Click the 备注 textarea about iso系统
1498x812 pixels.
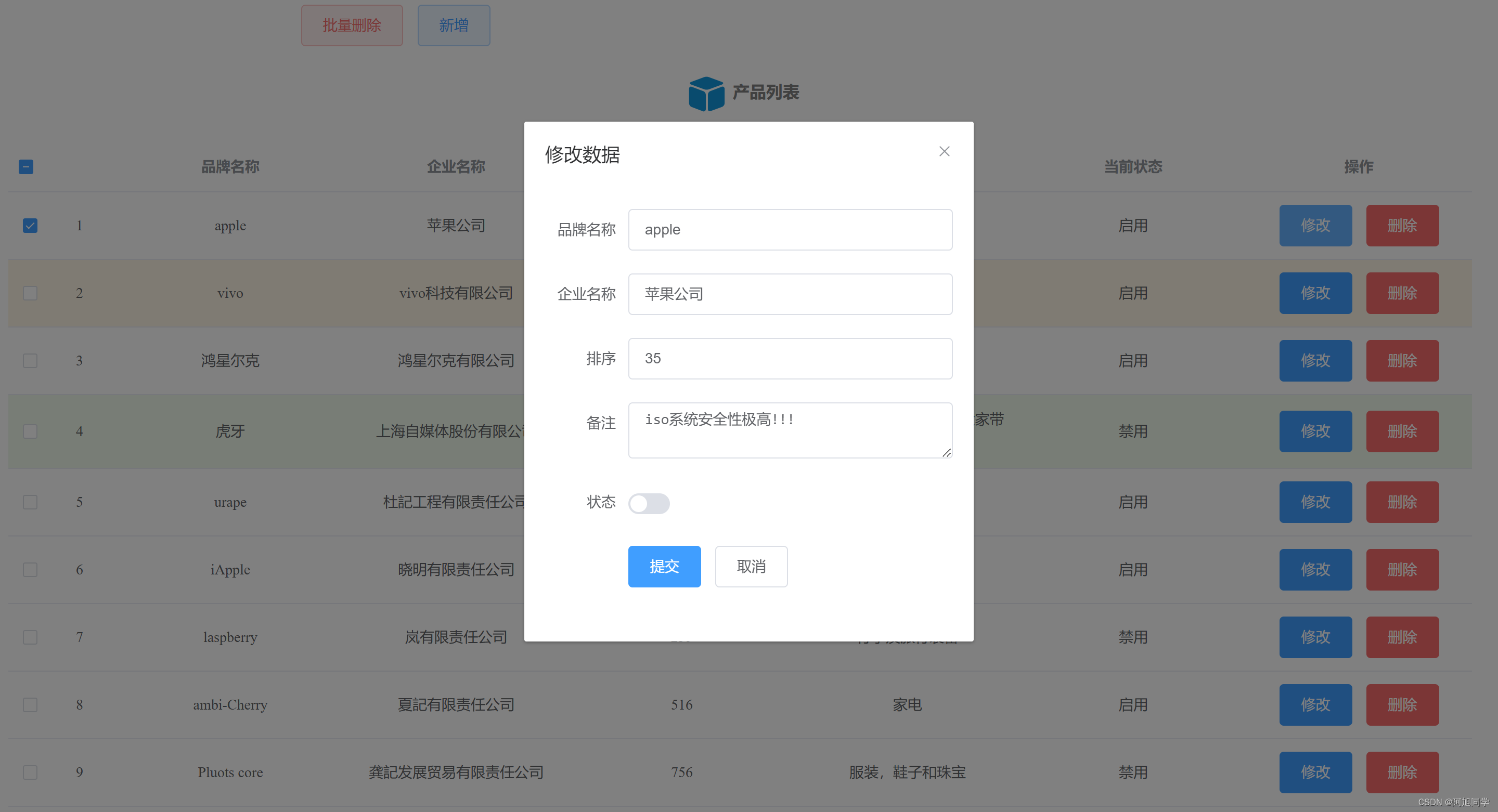pos(790,430)
